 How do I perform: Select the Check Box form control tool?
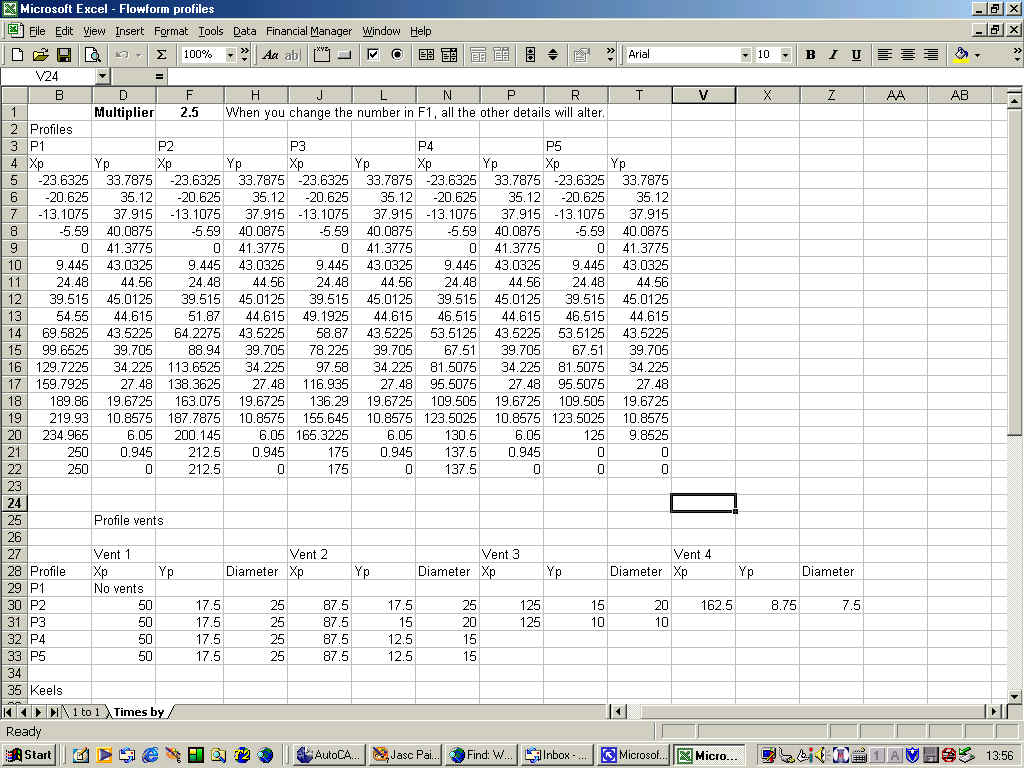[373, 55]
